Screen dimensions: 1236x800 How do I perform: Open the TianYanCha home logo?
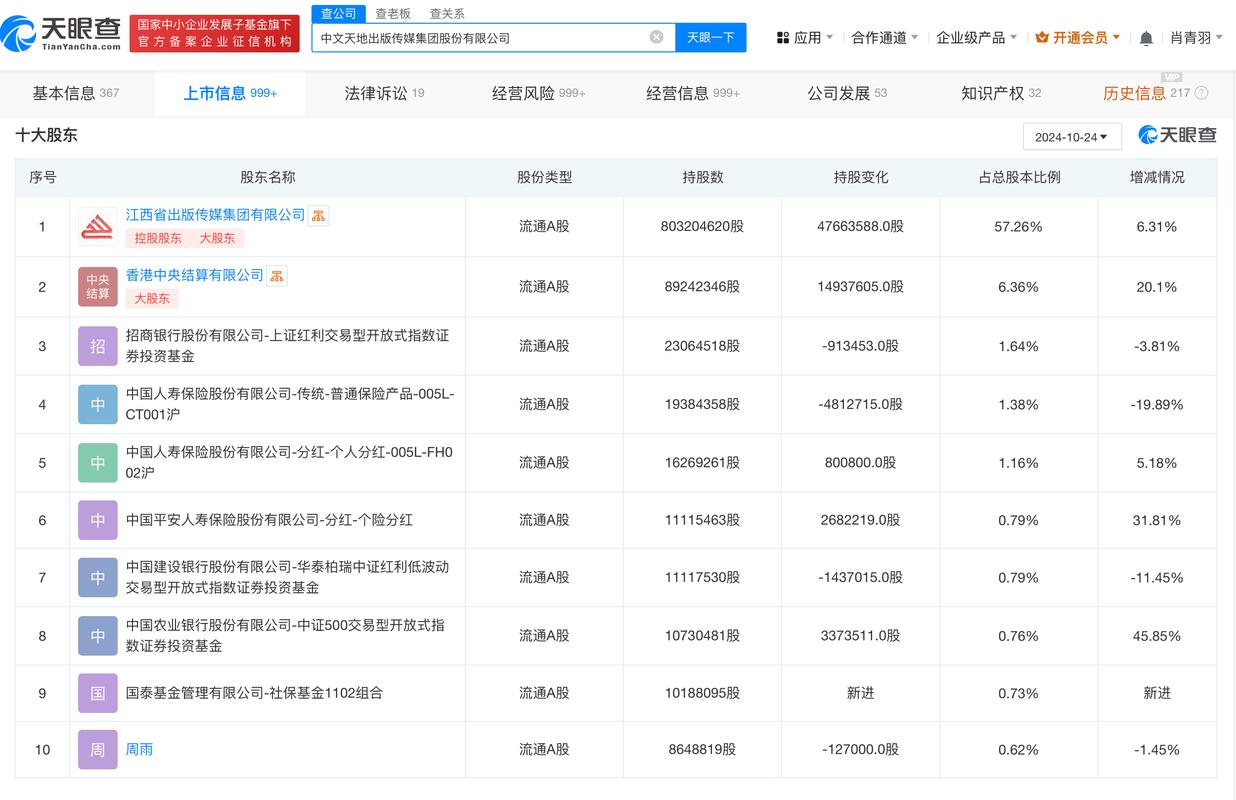[62, 34]
